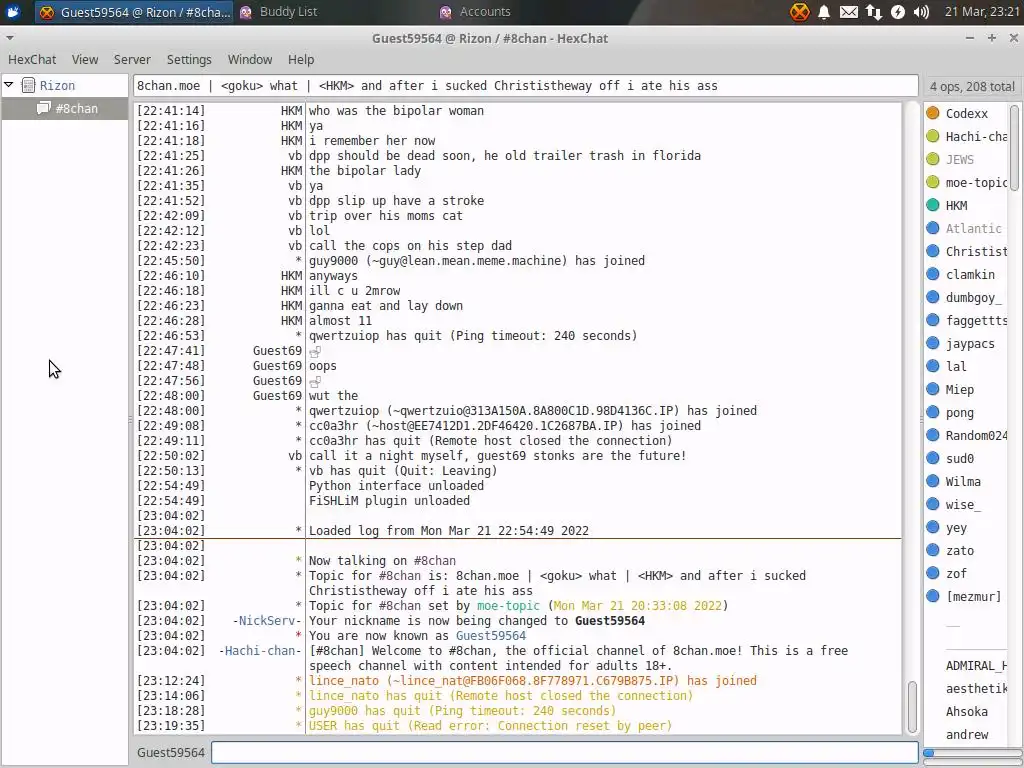
Task: Click the lag meter bar below user list
Action: pos(972,753)
